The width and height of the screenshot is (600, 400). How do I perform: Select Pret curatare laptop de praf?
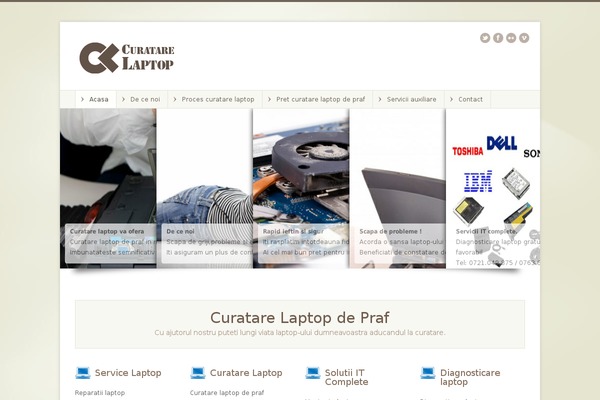(317, 100)
